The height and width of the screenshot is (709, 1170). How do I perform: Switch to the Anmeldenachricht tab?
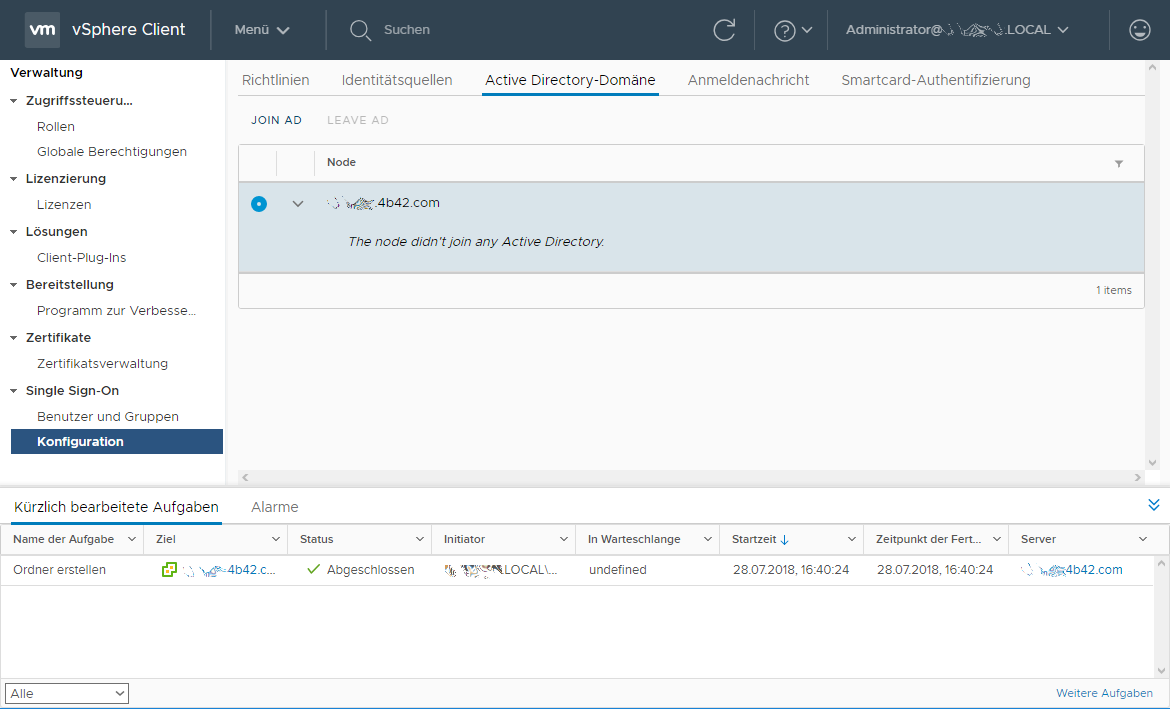point(748,80)
